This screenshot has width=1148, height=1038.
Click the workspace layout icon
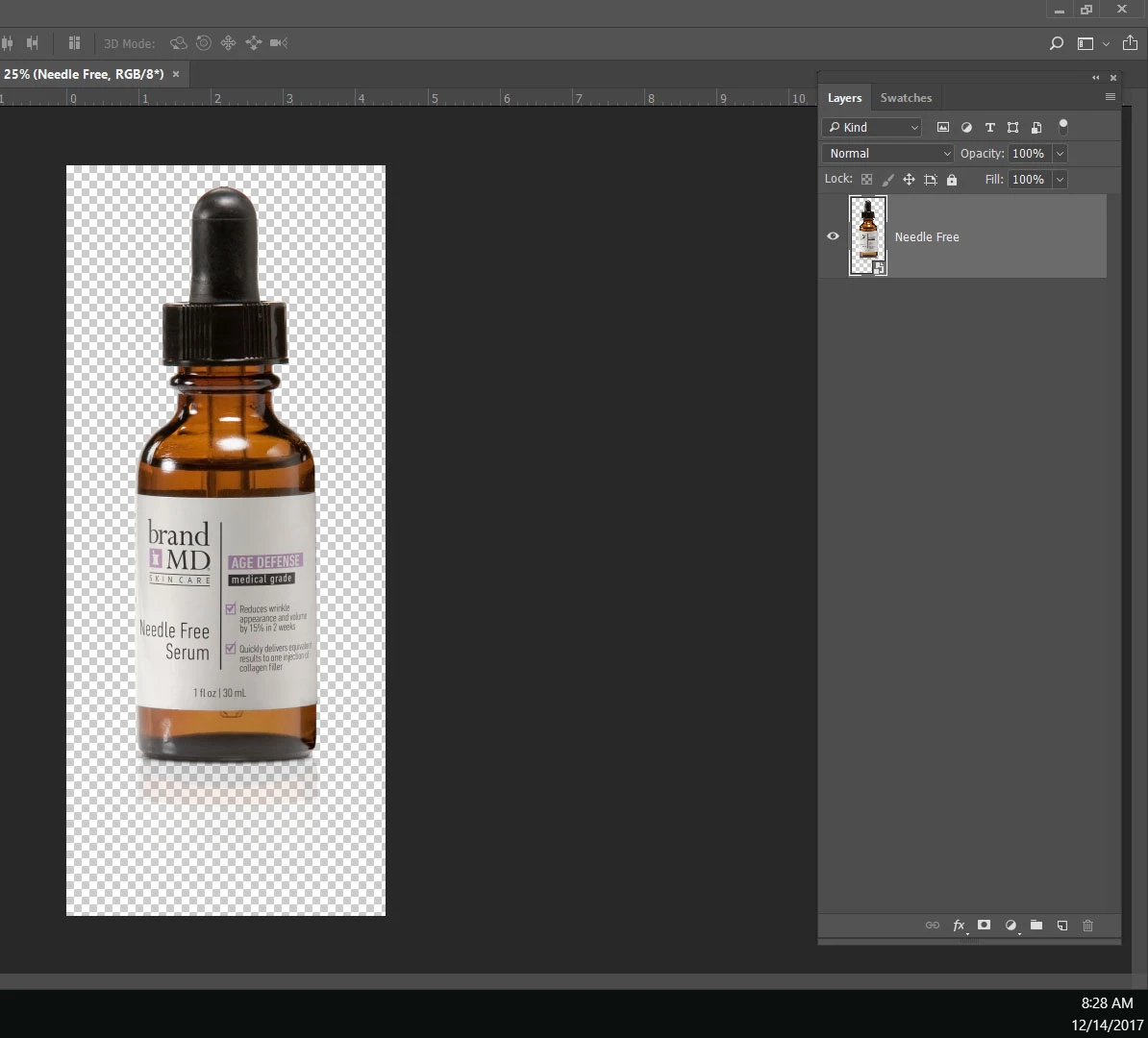[1086, 44]
